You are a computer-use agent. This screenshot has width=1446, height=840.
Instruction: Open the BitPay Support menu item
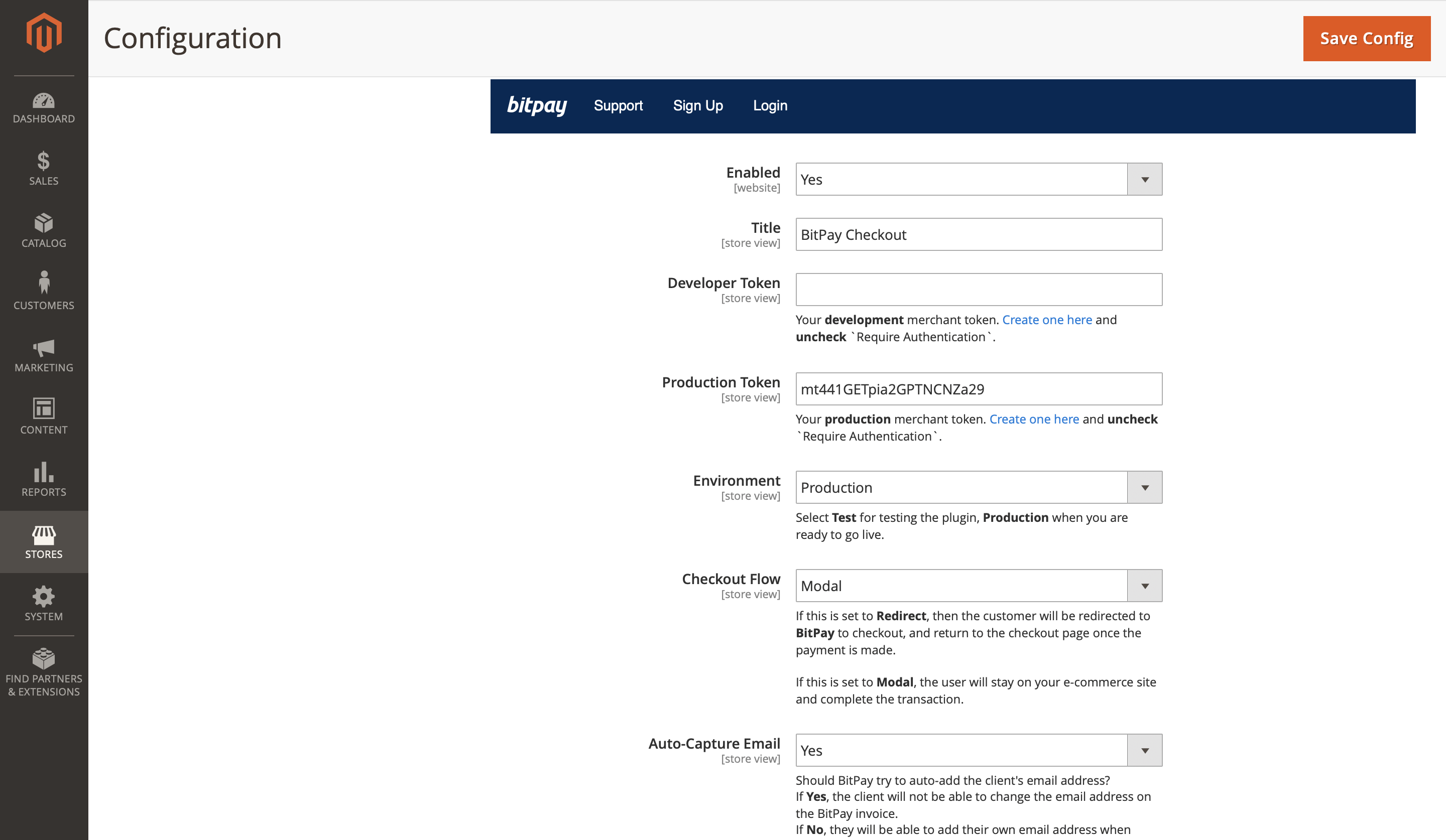618,105
